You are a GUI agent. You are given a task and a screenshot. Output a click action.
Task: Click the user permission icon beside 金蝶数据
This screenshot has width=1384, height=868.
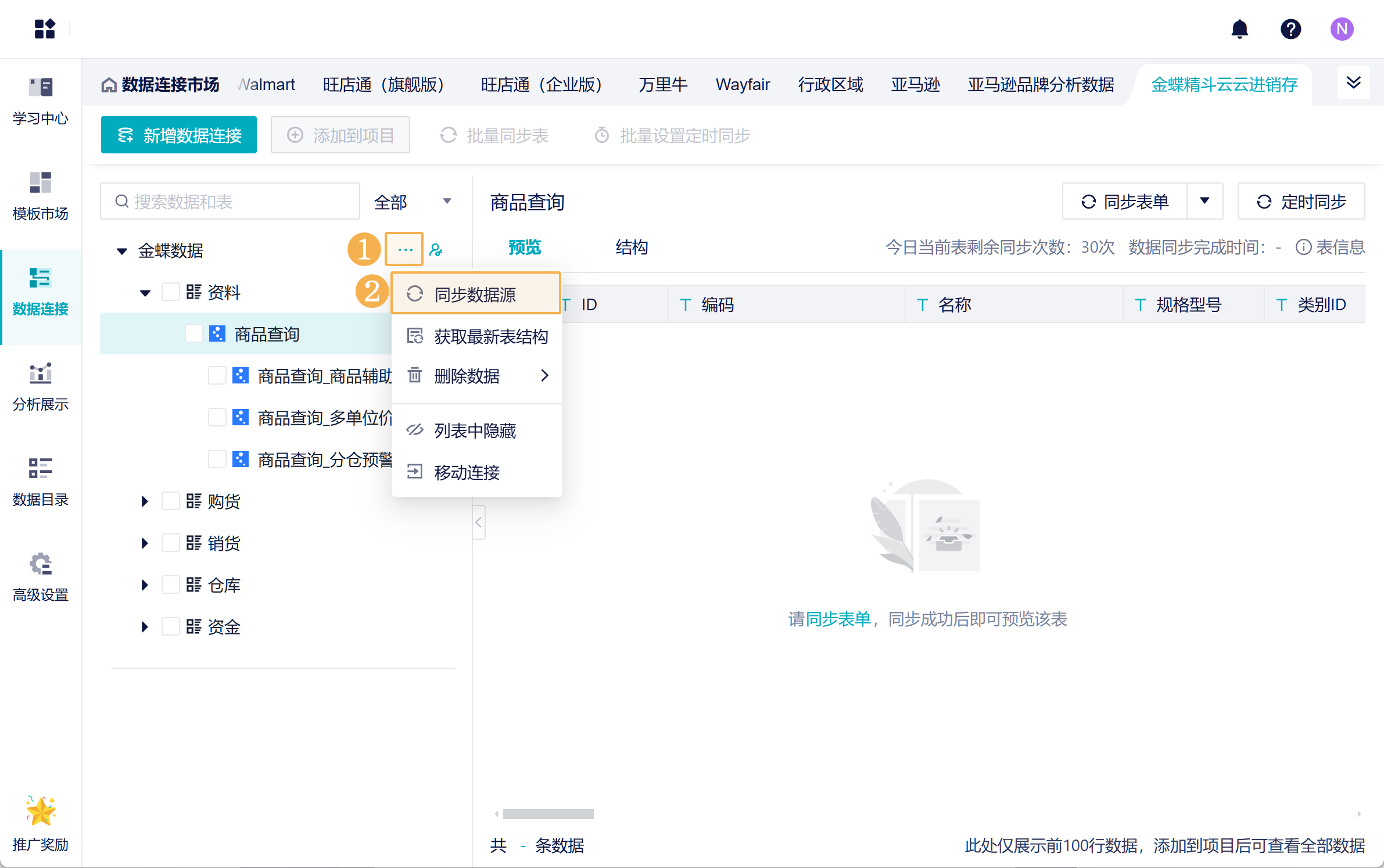tap(436, 250)
